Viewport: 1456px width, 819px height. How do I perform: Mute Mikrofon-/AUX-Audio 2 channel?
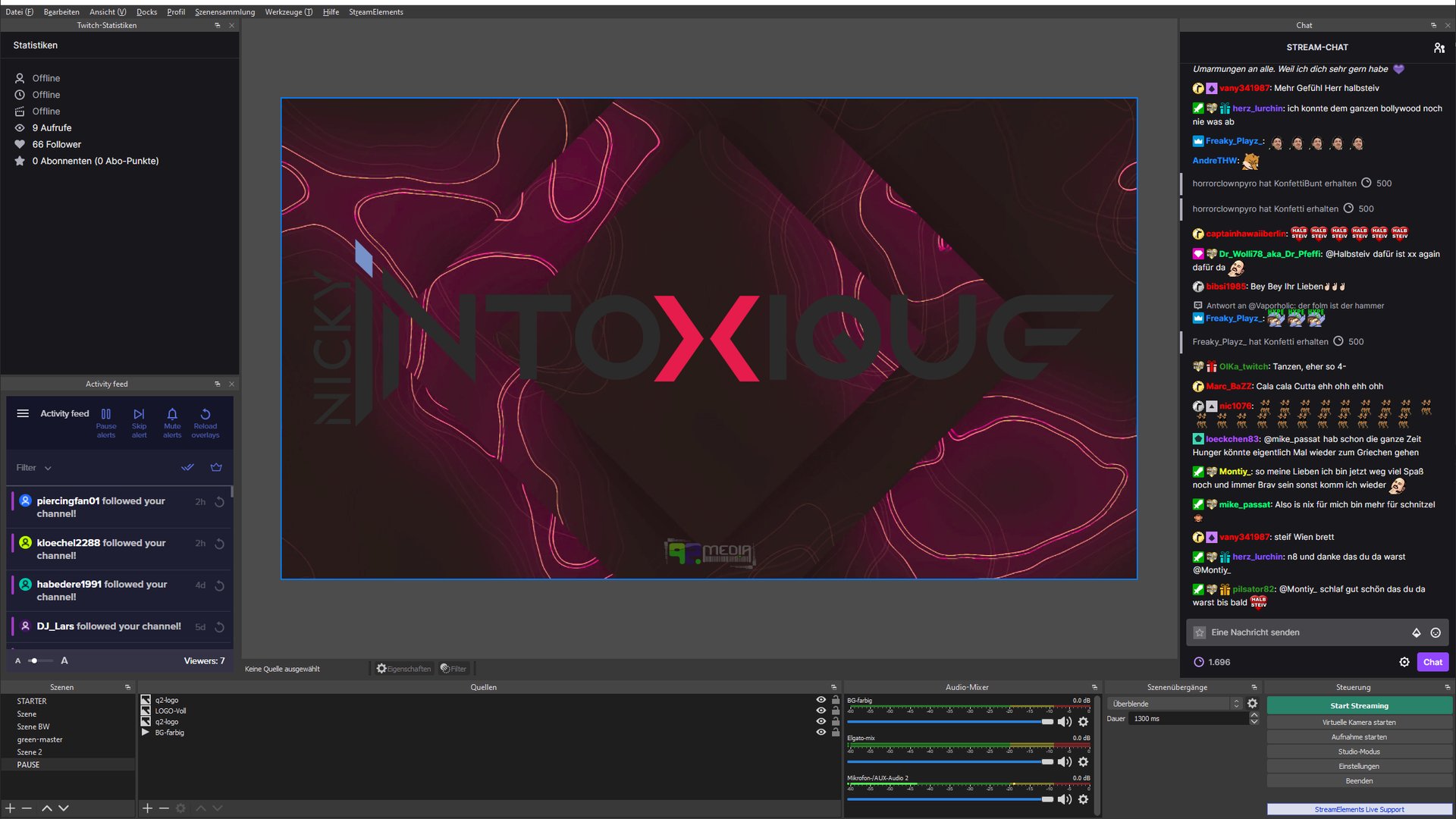pos(1065,799)
